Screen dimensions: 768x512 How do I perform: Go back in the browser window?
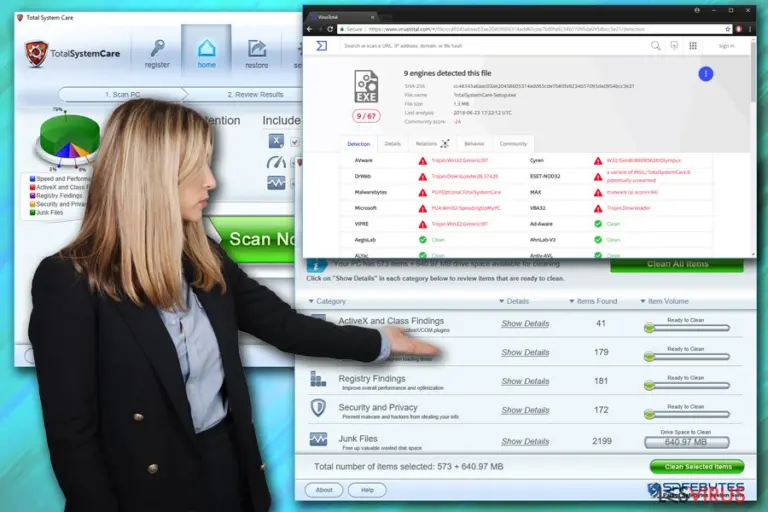310,29
